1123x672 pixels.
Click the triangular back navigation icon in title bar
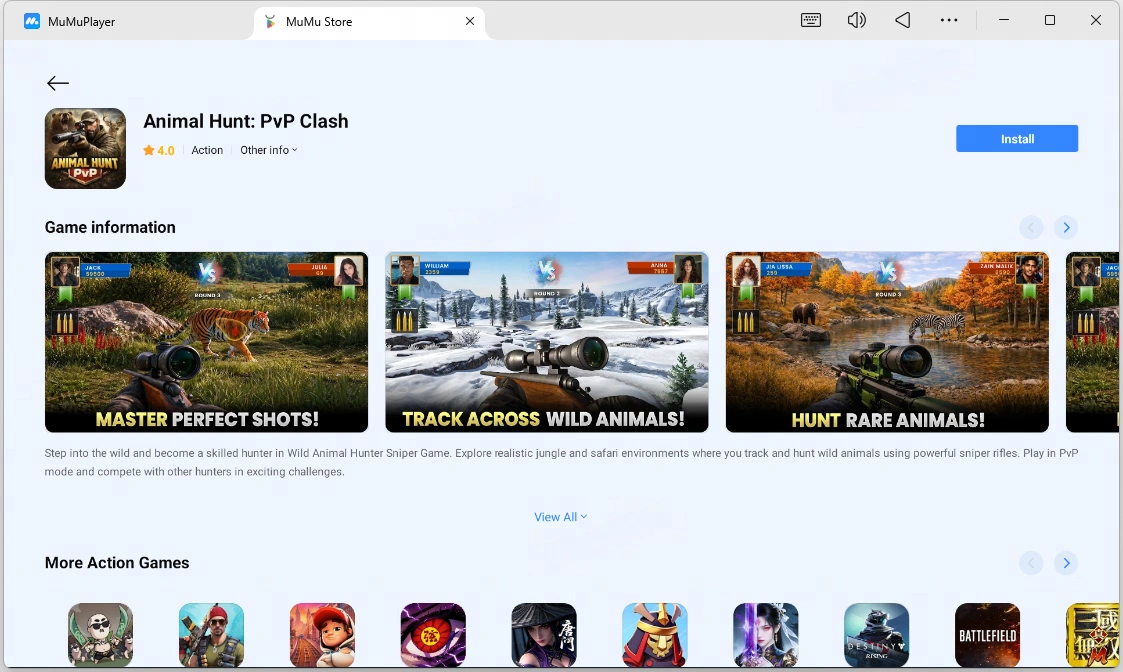coord(902,20)
